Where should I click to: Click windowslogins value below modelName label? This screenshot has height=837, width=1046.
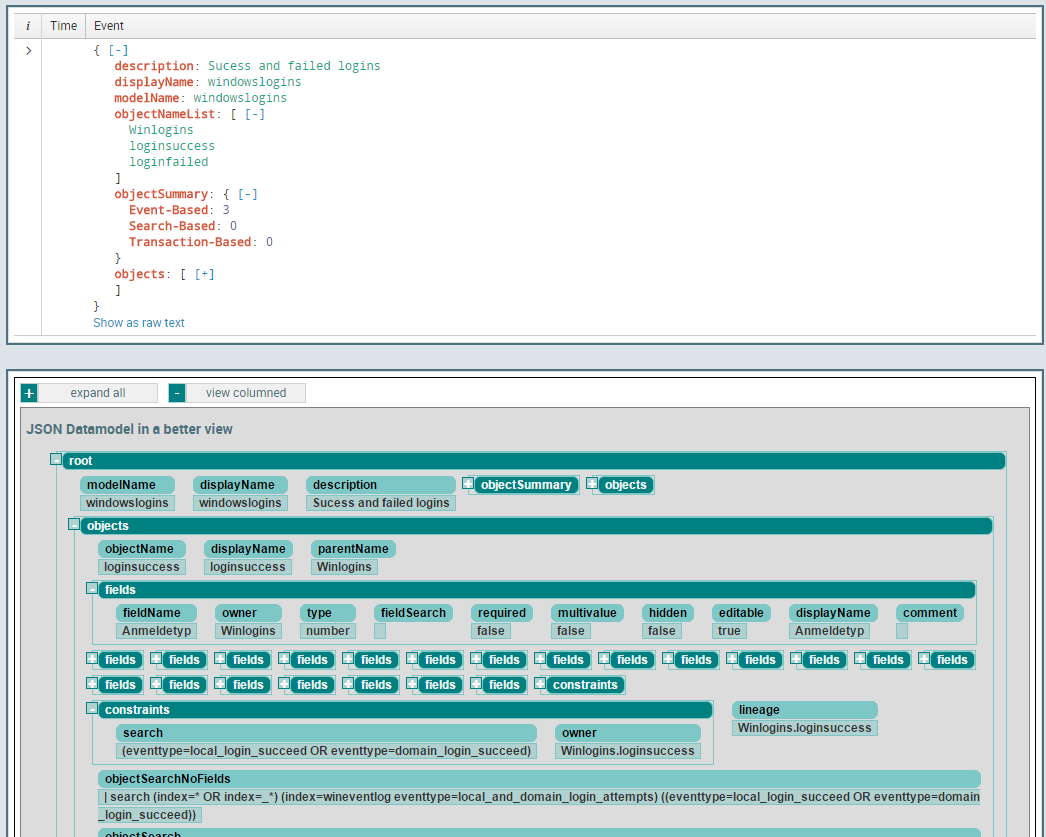(127, 503)
